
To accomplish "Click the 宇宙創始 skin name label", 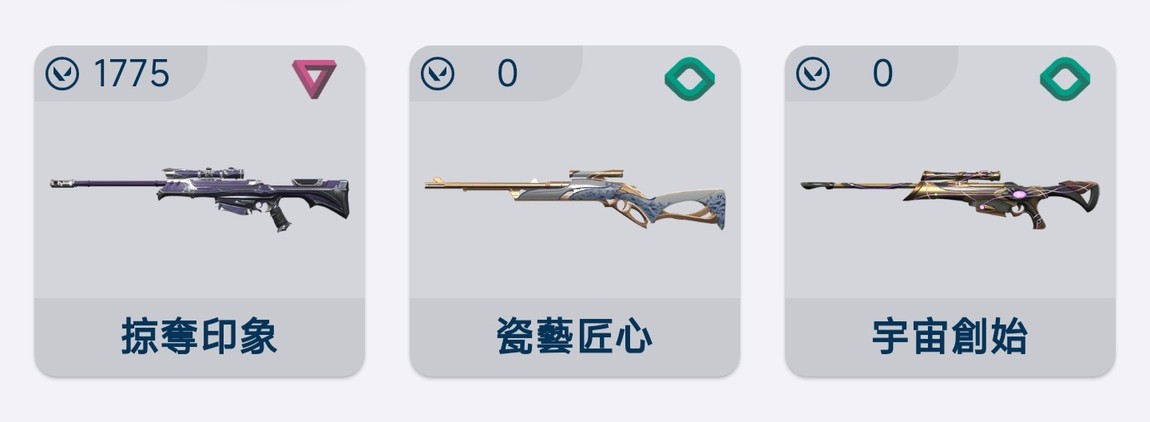I will pyautogui.click(x=951, y=337).
